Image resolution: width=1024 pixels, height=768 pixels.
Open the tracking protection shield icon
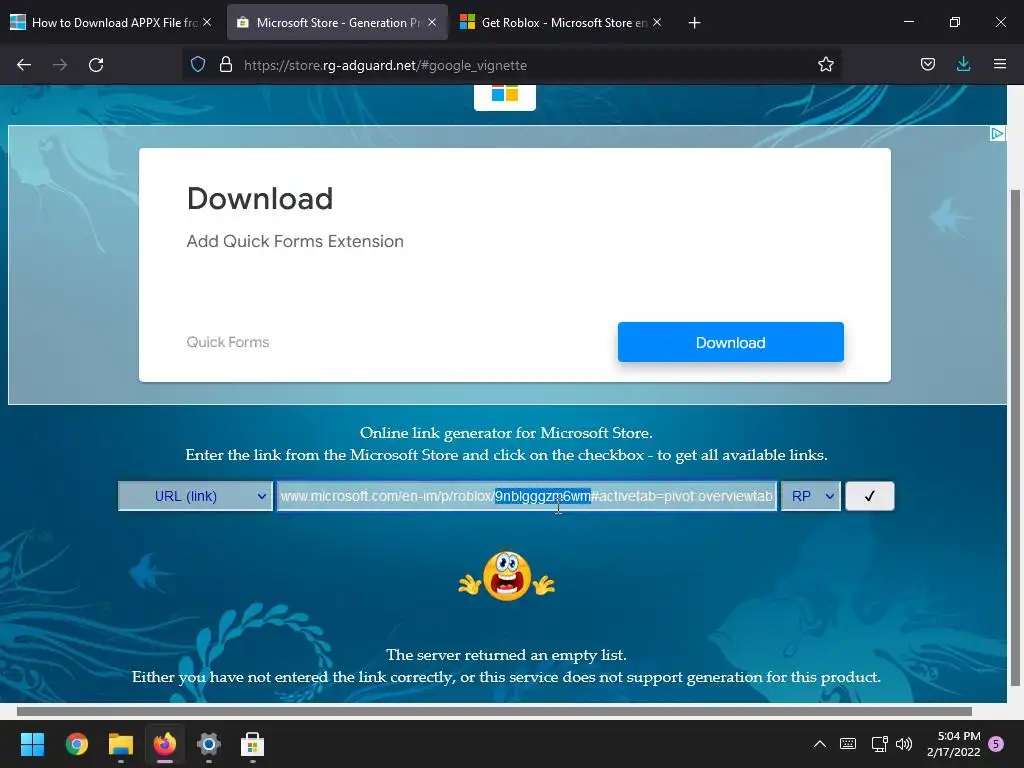198,65
